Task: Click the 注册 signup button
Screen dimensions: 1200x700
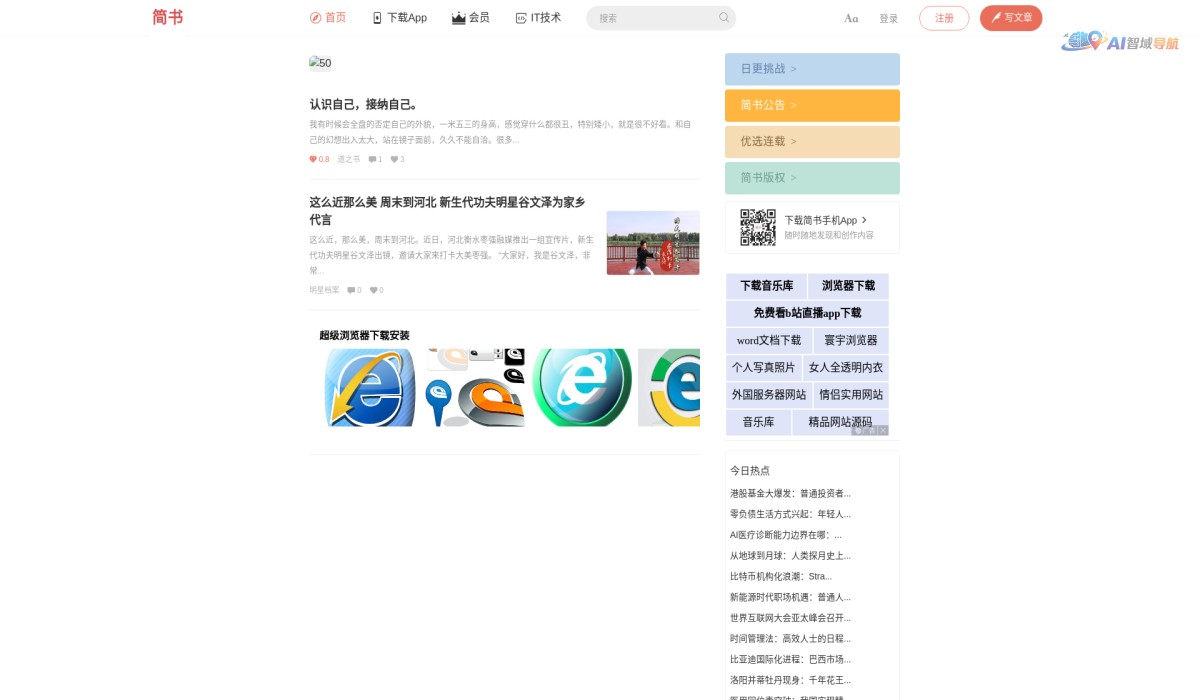Action: 944,18
